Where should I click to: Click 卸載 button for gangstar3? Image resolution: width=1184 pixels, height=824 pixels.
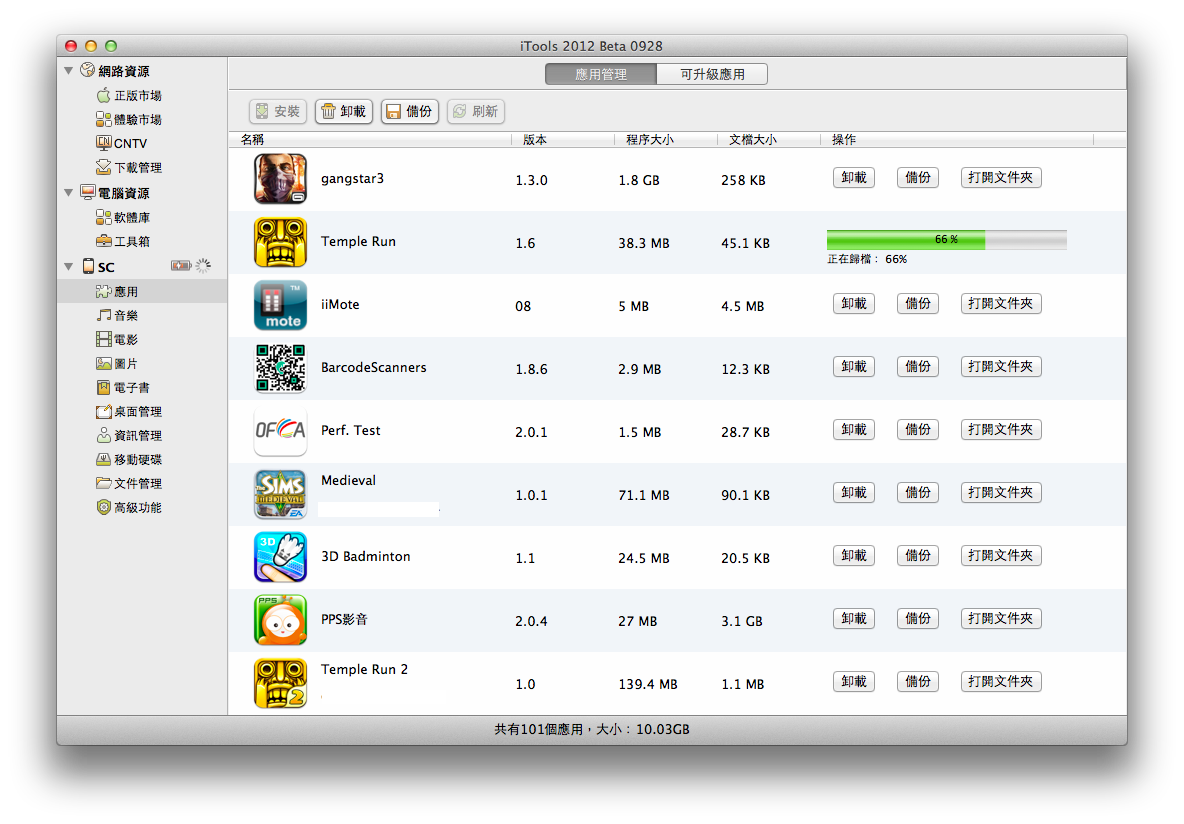point(853,178)
